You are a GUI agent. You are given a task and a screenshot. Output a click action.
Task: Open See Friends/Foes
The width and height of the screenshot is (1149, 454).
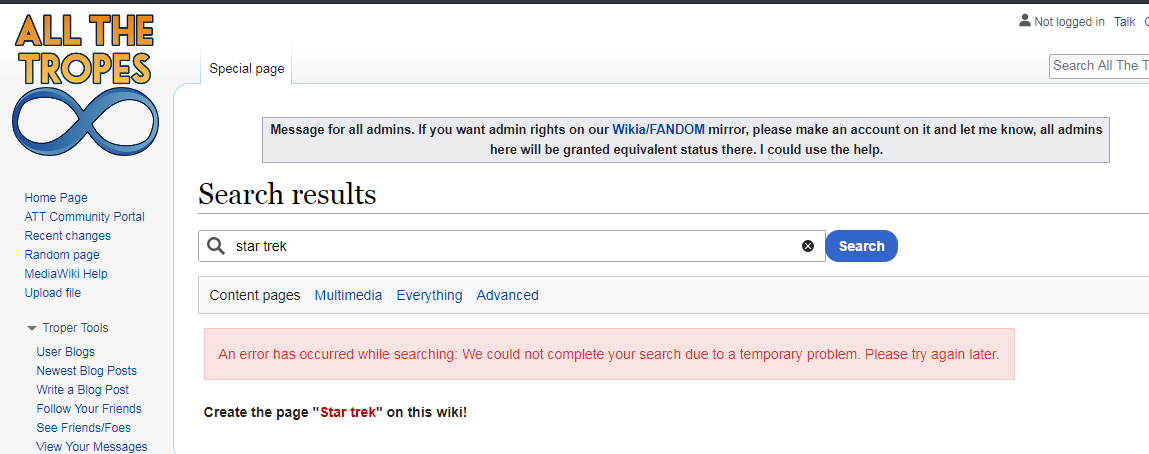tap(84, 428)
